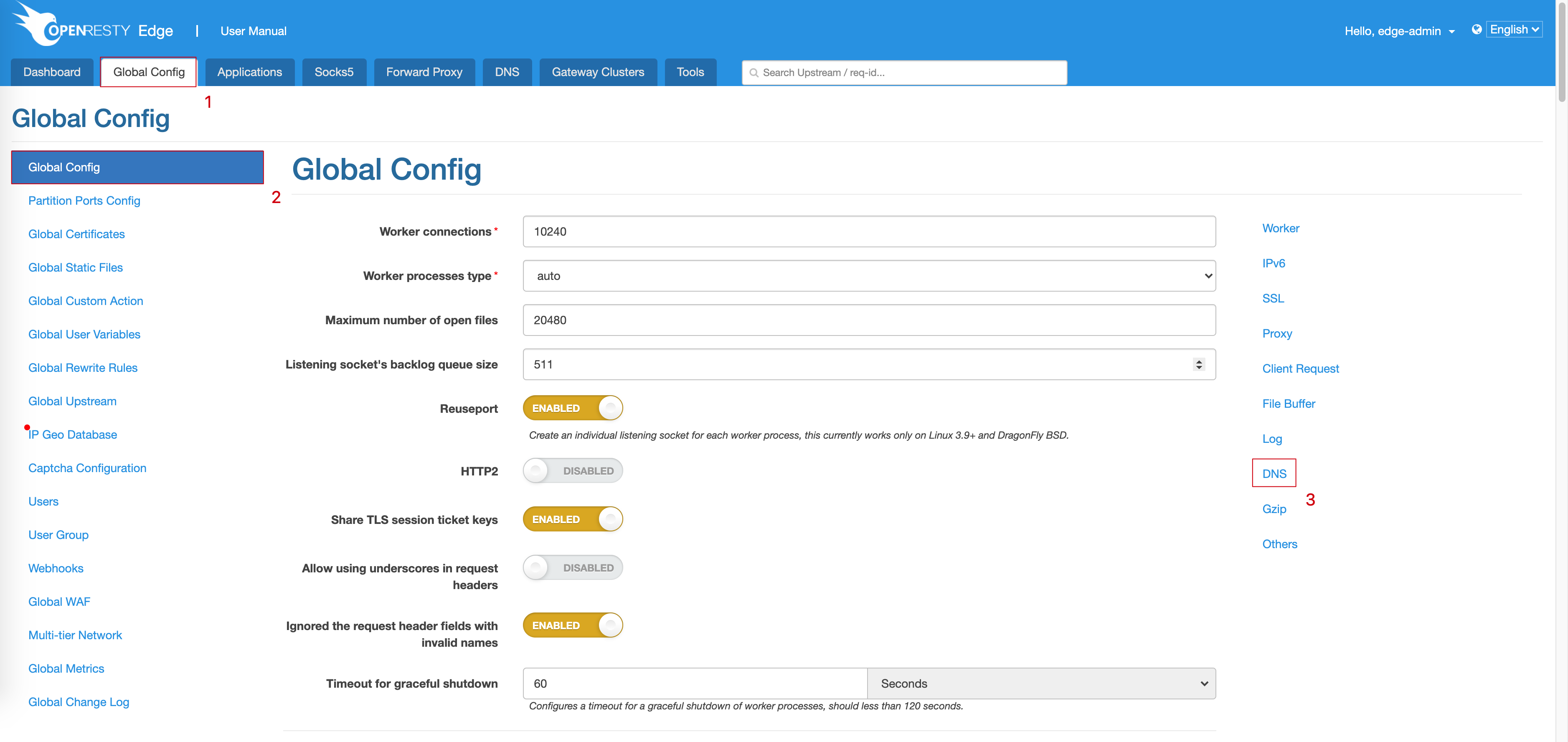
Task: Open Global Custom Action
Action: click(85, 301)
